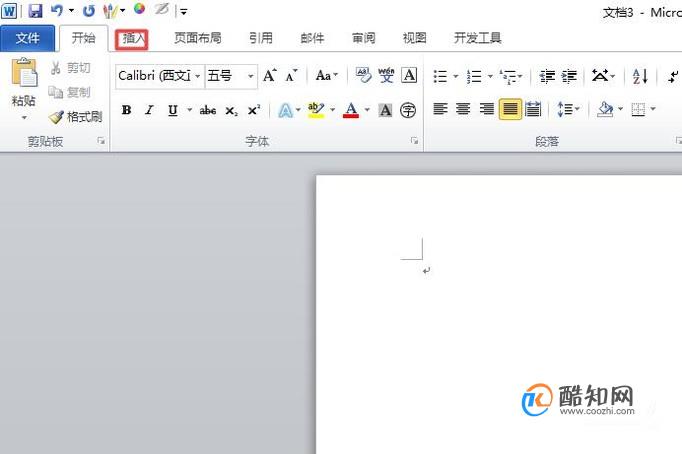
Task: Open Undo history dropdown arrow
Action: tap(71, 11)
